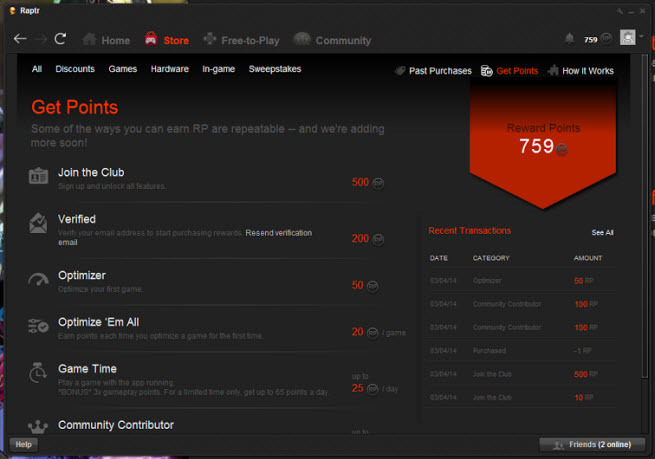655x459 pixels.
Task: Open the Community Contributor title
Action: [x=116, y=425]
